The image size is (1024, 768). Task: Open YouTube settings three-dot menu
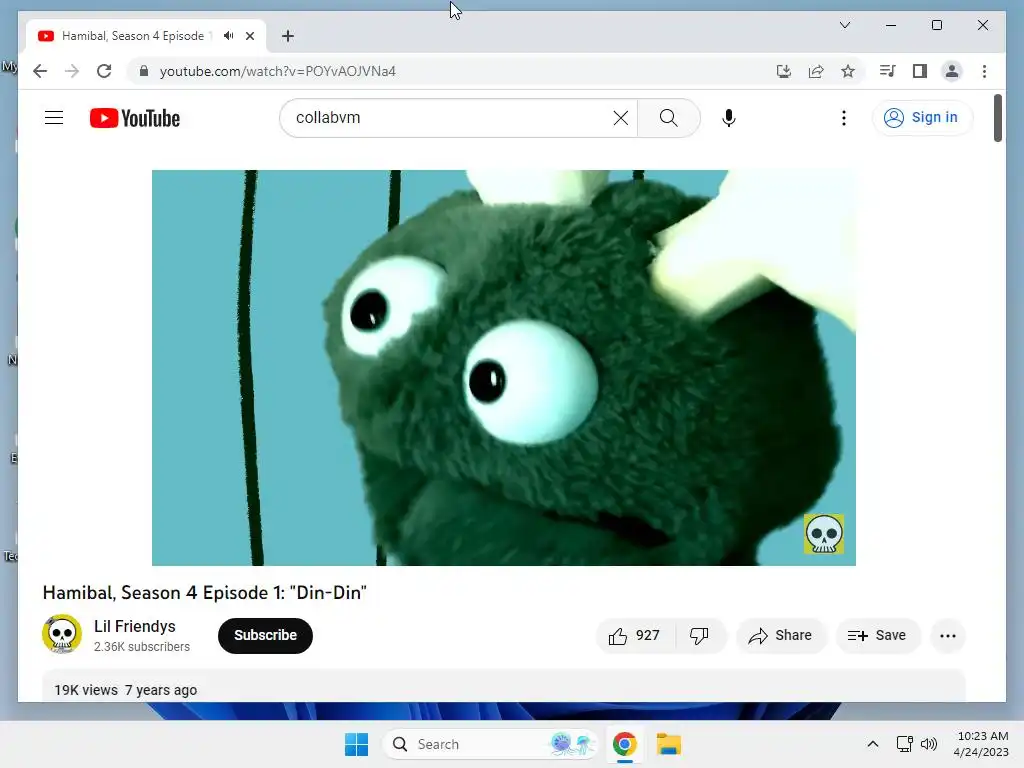tap(844, 118)
